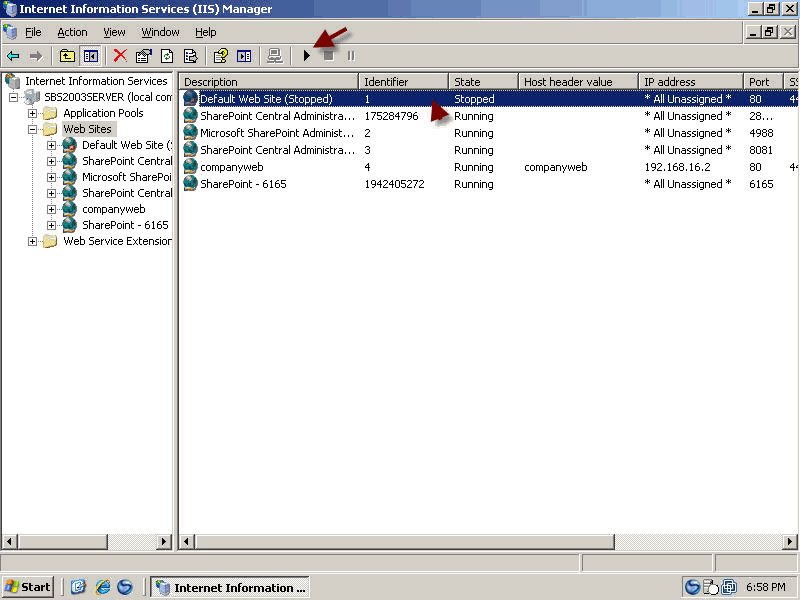
Task: Select Internet Information Services root node
Action: click(96, 81)
